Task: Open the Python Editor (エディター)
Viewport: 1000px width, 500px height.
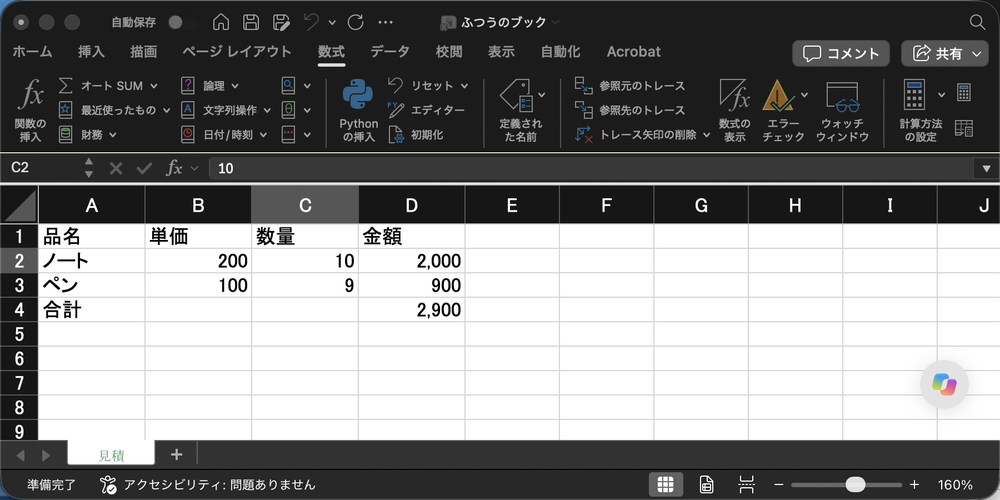Action: click(x=427, y=110)
